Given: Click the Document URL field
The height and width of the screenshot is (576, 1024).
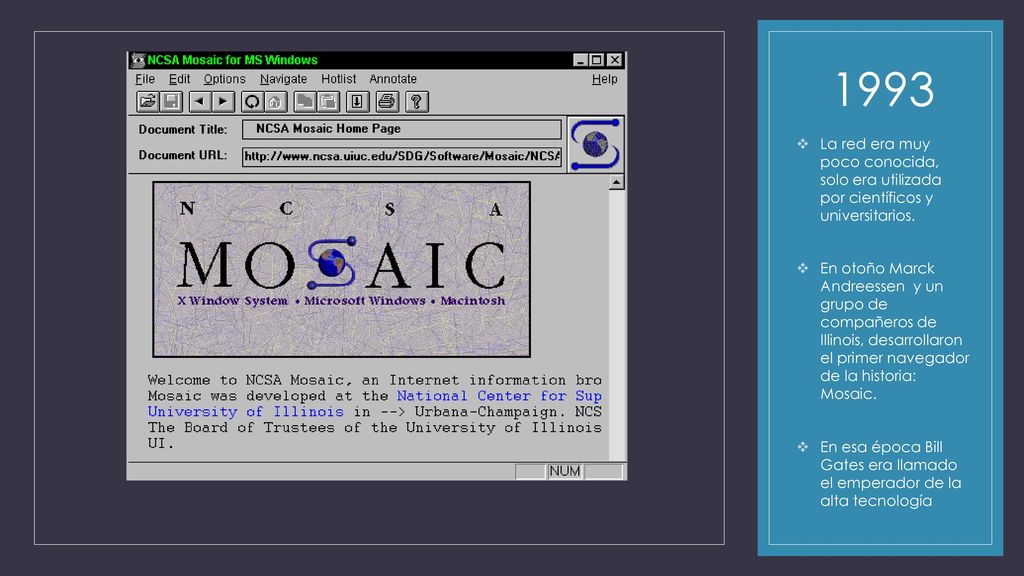Looking at the screenshot, I should [402, 156].
